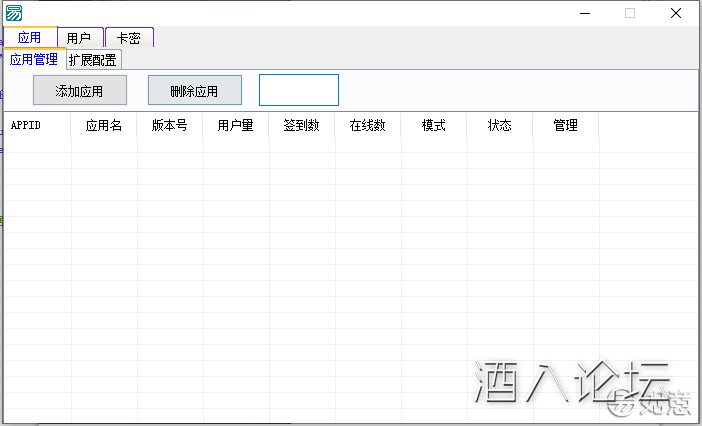702x426 pixels.
Task: Click the 管理 column header
Action: click(x=565, y=125)
